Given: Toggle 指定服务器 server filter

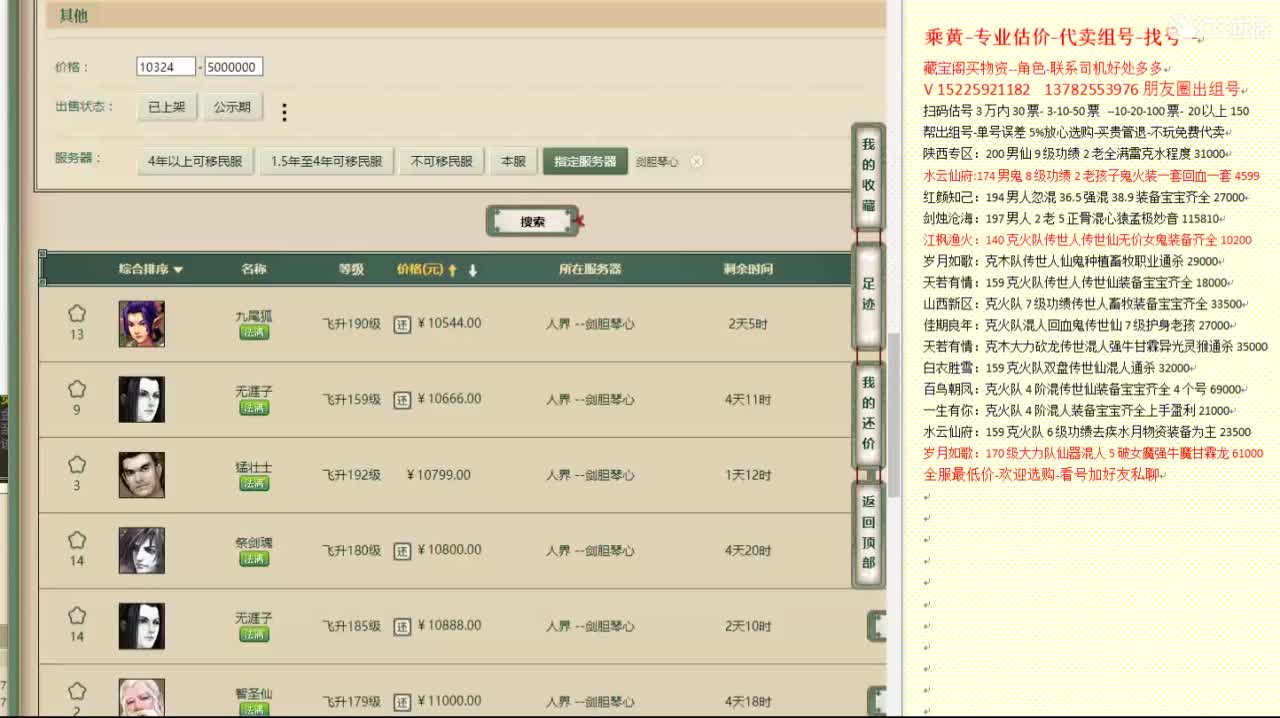Looking at the screenshot, I should click(x=585, y=161).
